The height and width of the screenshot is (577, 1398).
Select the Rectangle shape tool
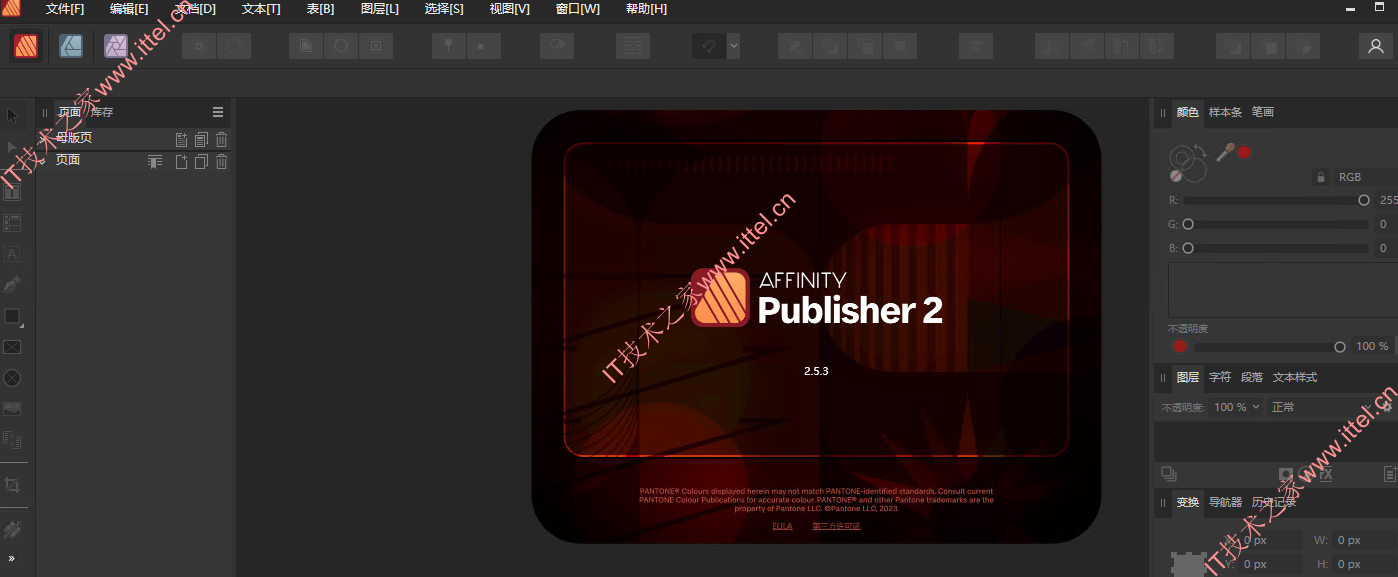pyautogui.click(x=13, y=316)
